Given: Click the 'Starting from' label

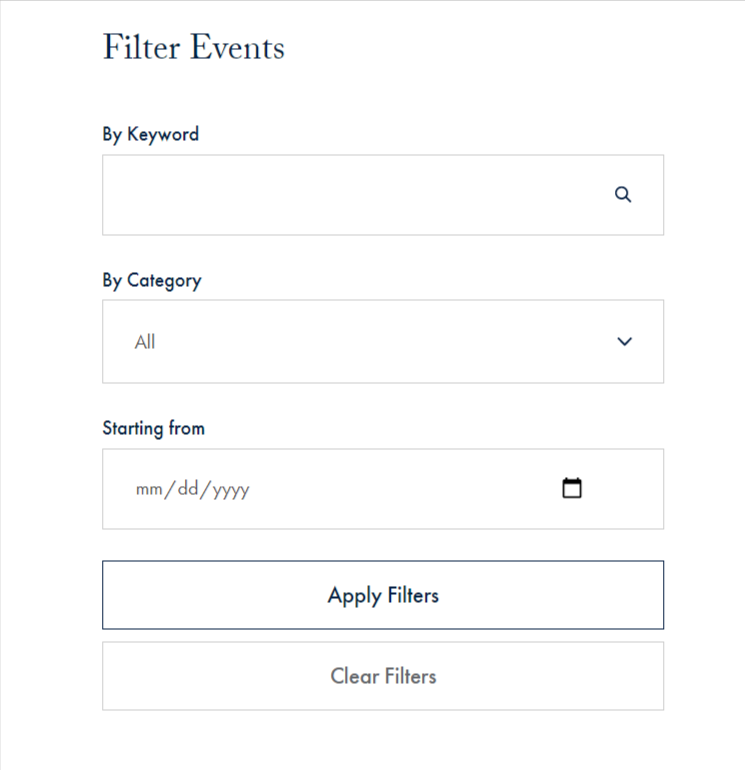Looking at the screenshot, I should pos(153,428).
